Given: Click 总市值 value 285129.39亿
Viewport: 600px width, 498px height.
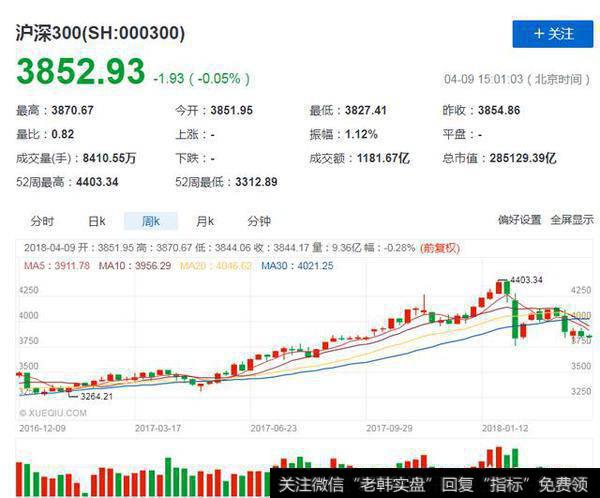Looking at the screenshot, I should pos(523,158).
